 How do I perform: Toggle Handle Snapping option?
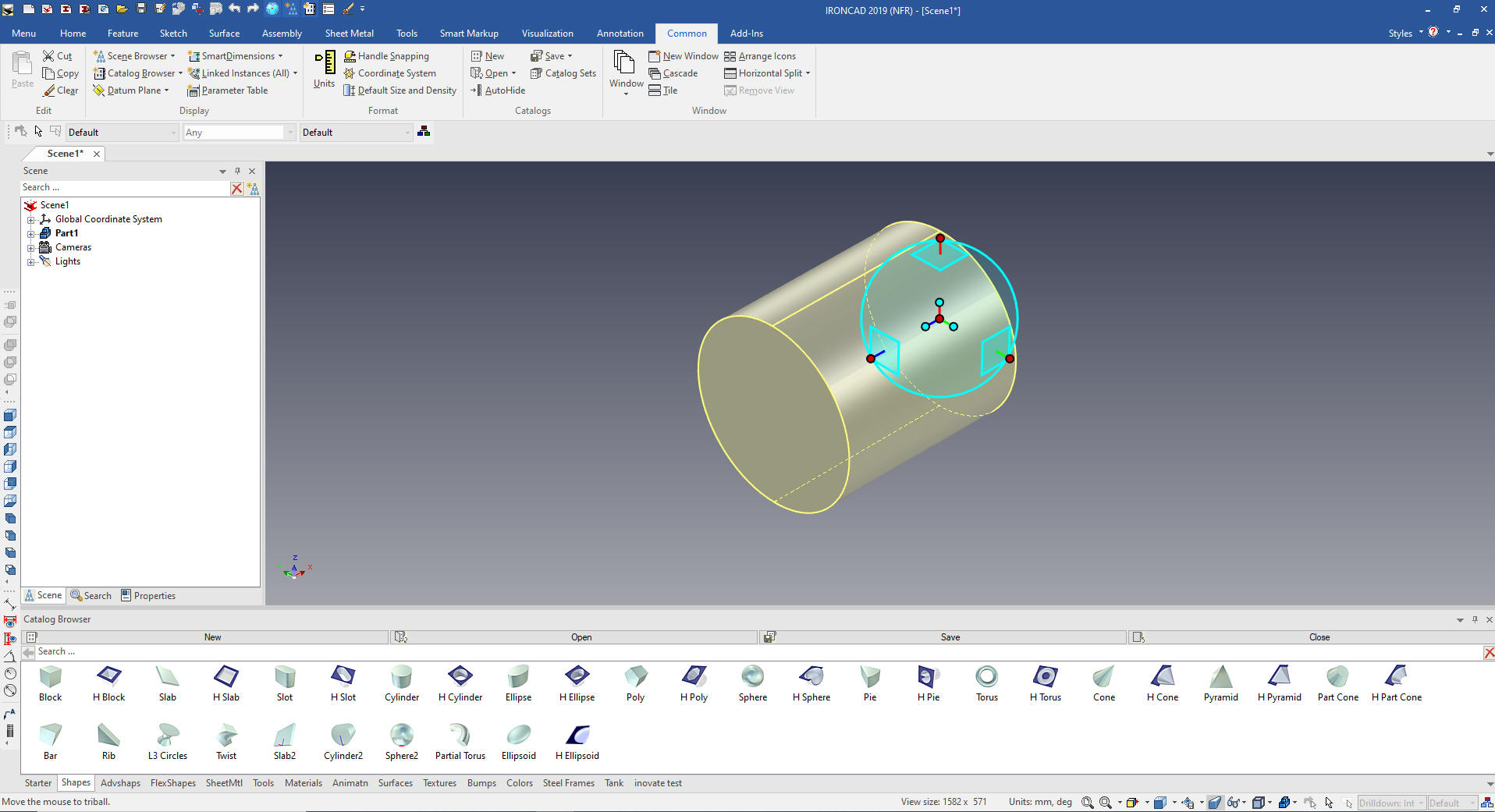point(386,56)
